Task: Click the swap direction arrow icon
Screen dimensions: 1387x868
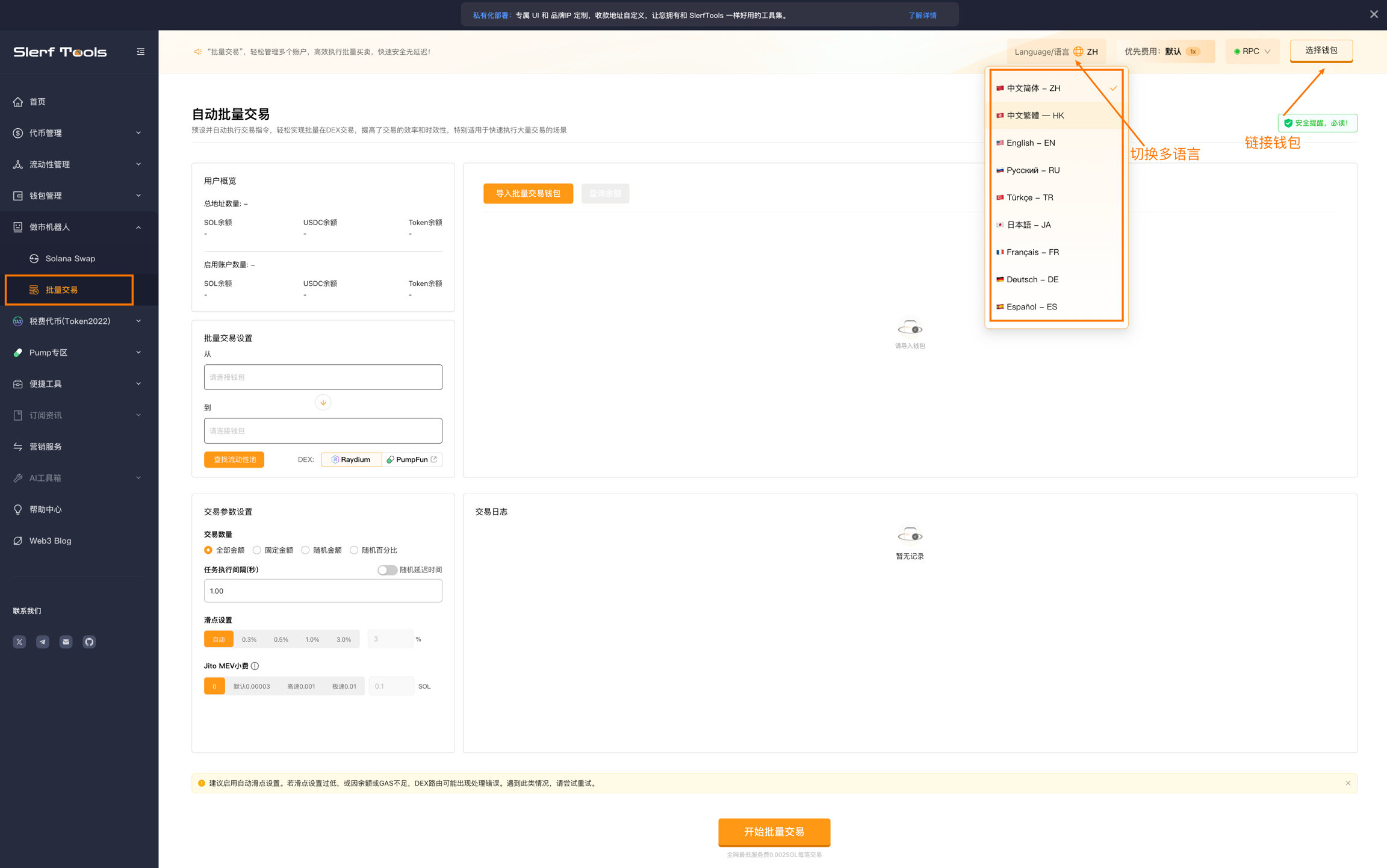Action: [323, 402]
